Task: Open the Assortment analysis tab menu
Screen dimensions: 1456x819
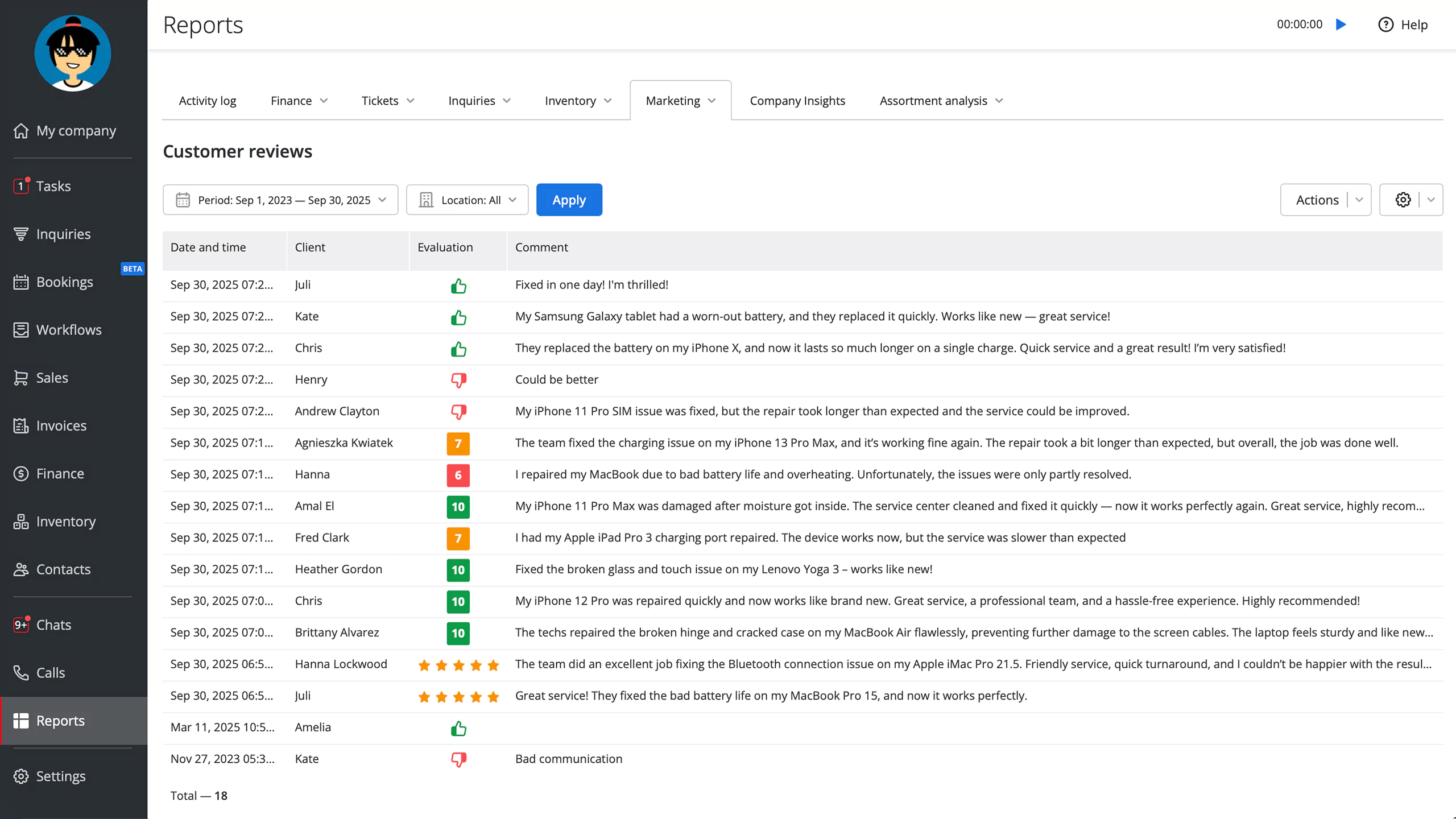Action: tap(941, 101)
